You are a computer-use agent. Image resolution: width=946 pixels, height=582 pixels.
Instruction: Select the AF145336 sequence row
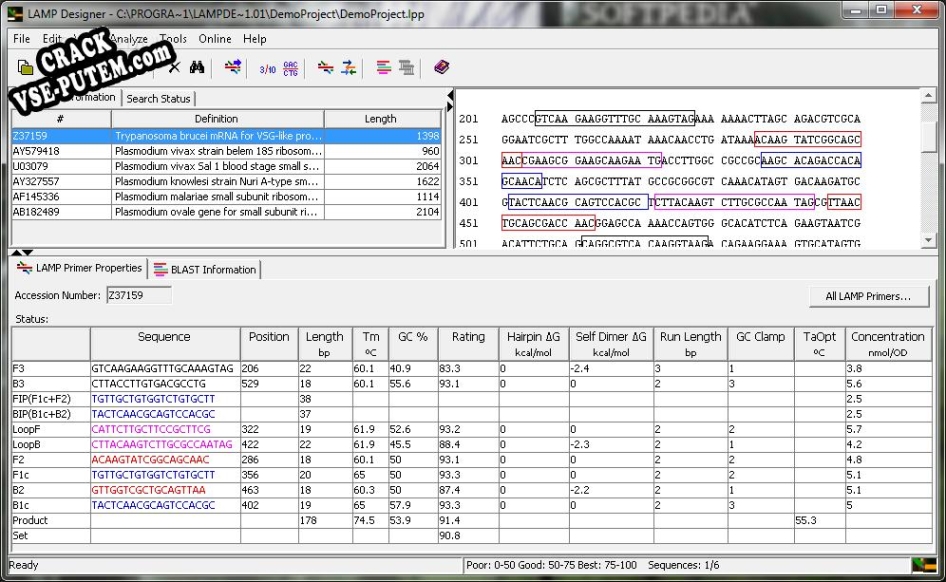click(227, 197)
